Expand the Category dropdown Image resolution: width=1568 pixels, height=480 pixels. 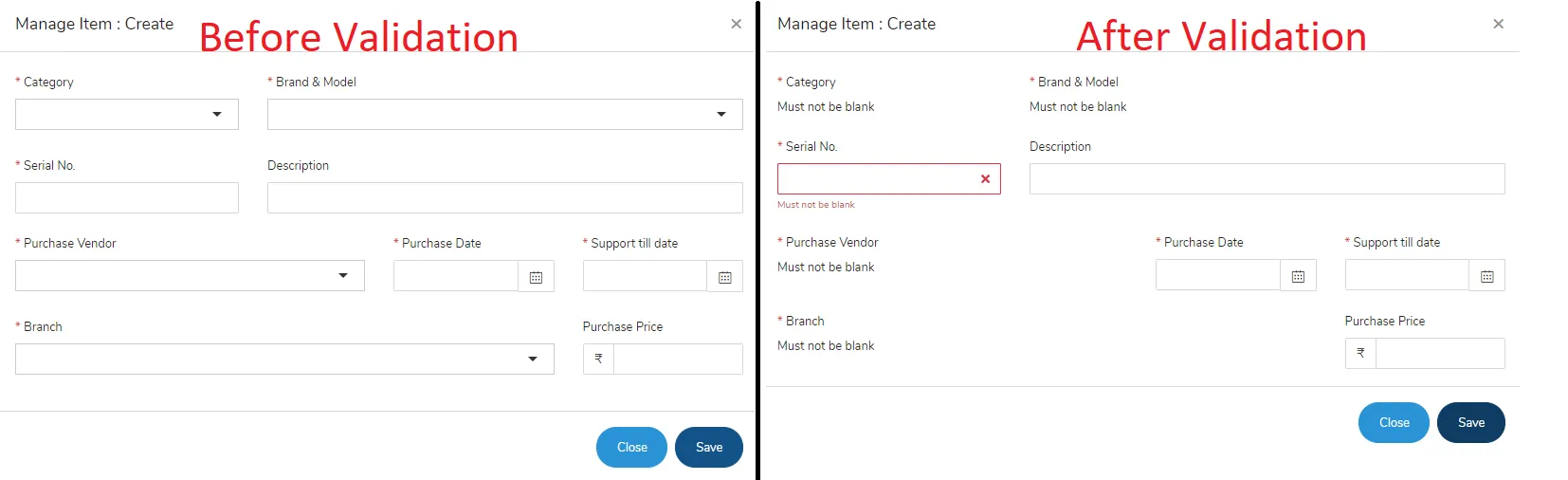tap(217, 115)
